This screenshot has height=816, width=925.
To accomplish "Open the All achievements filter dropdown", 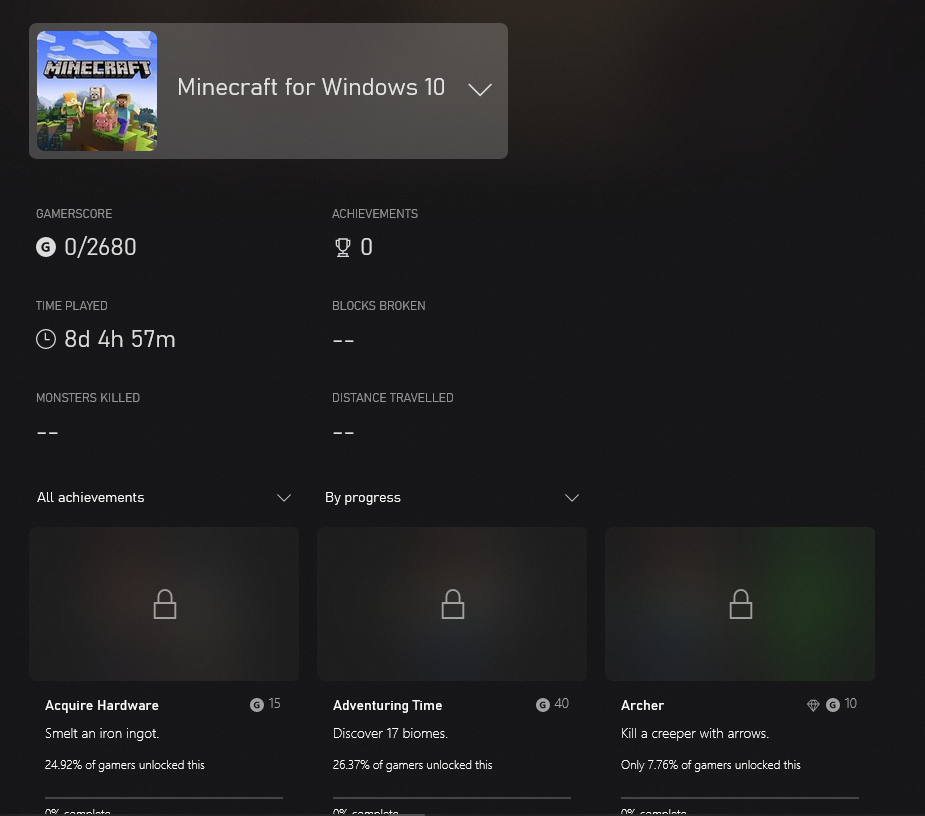I will (x=163, y=497).
